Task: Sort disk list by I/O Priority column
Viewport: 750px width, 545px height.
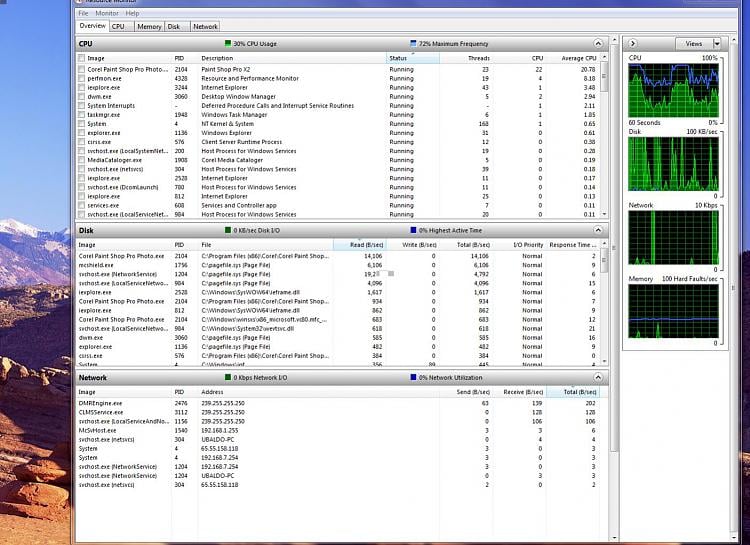Action: pos(519,245)
